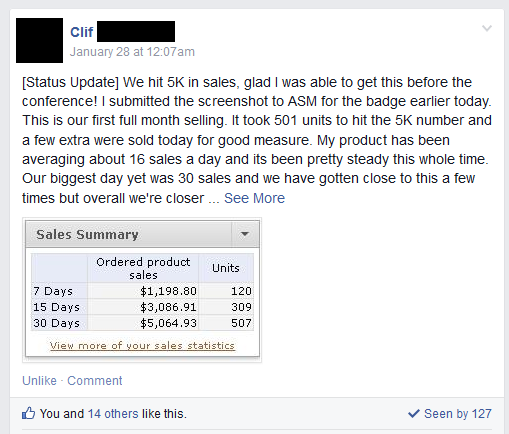This screenshot has width=509, height=434.
Task: Expand the post with See More
Action: point(254,198)
